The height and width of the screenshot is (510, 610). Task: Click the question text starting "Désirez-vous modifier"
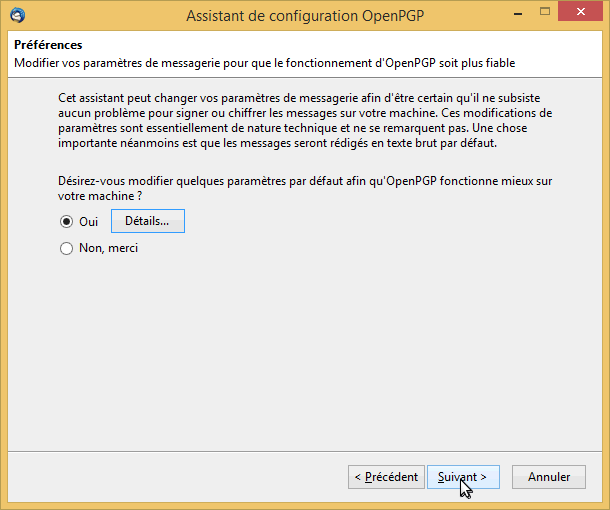pos(305,188)
